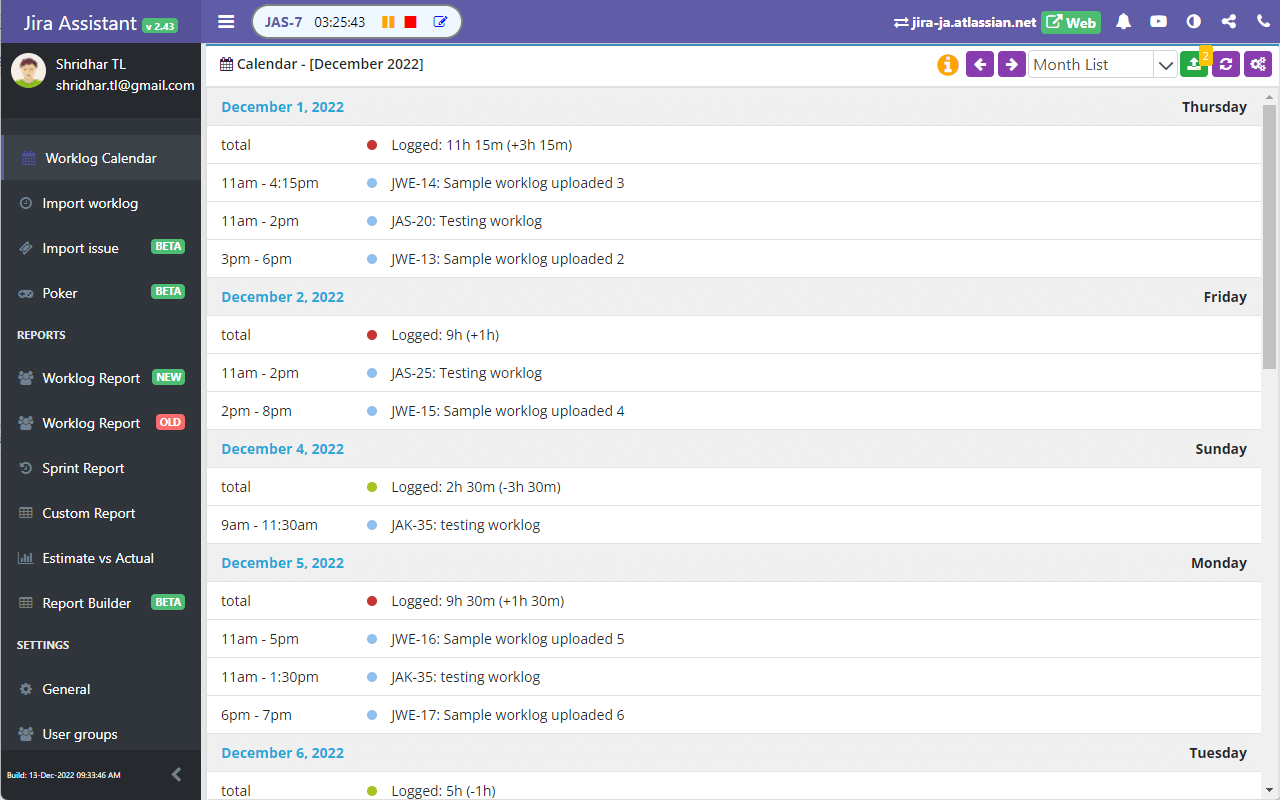Click Logged: 2h 30m total entry
The height and width of the screenshot is (800, 1280).
click(x=476, y=487)
